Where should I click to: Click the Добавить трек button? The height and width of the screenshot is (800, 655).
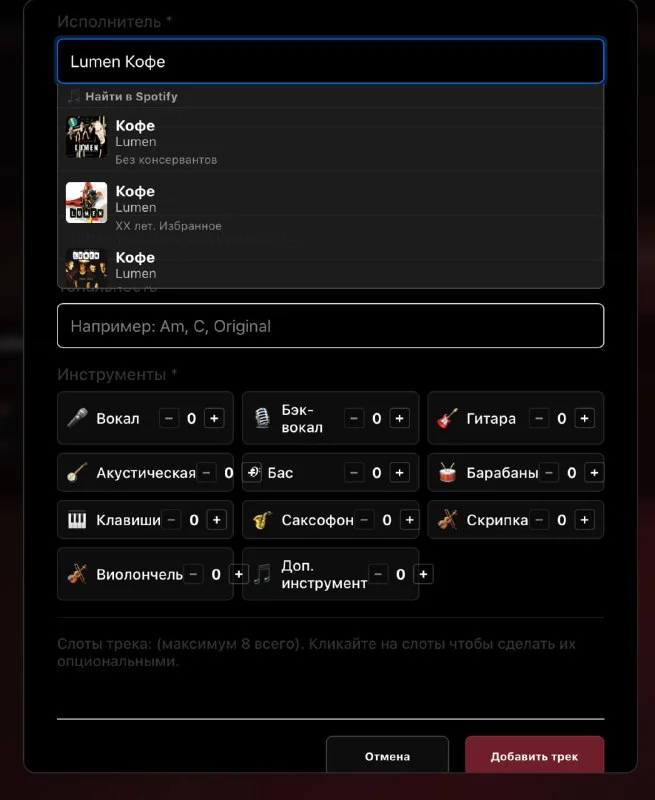point(535,756)
